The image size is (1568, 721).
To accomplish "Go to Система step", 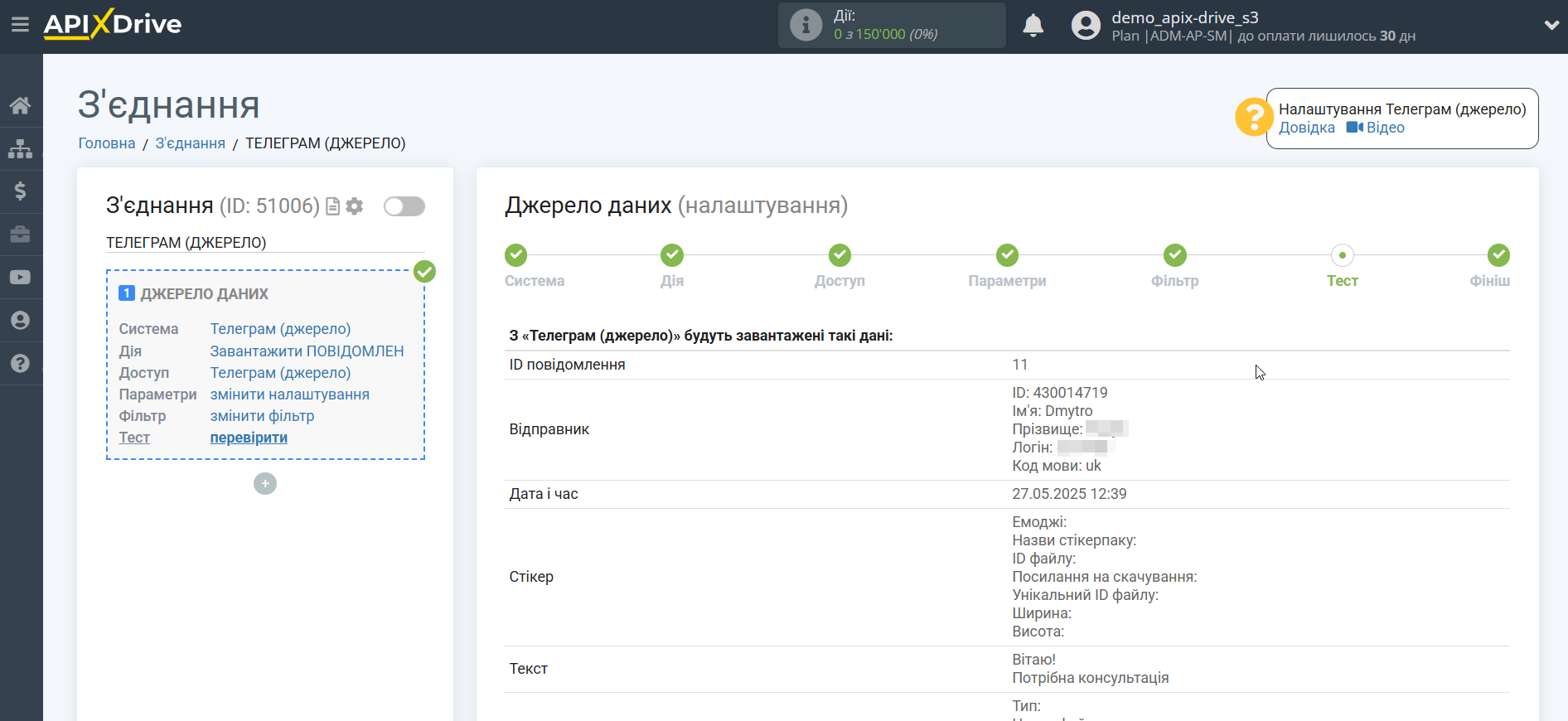I will click(516, 255).
